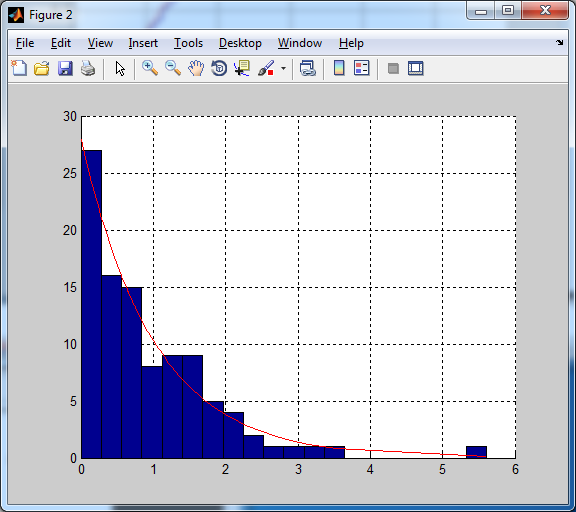The width and height of the screenshot is (576, 512).
Task: Click the New Figure icon
Action: pos(19,68)
